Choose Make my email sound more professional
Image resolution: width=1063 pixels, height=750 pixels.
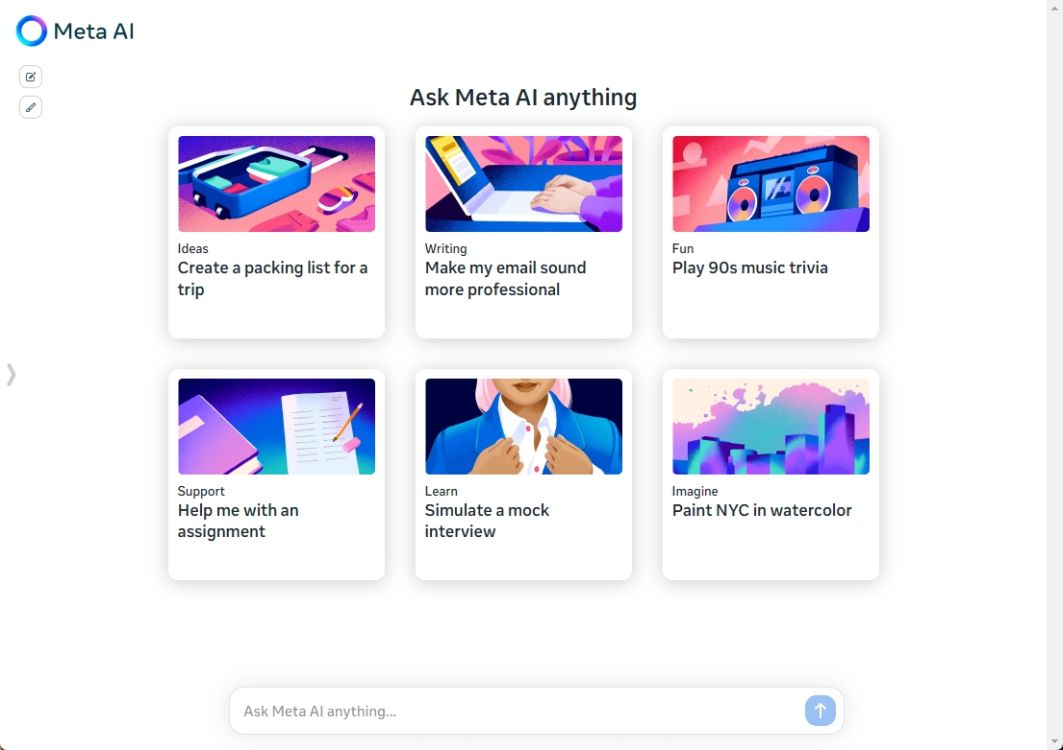(505, 279)
